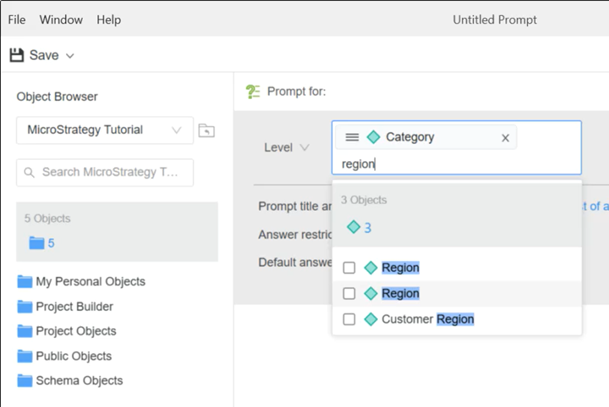
Task: Click the My Personal Objects folder icon
Action: click(x=25, y=282)
